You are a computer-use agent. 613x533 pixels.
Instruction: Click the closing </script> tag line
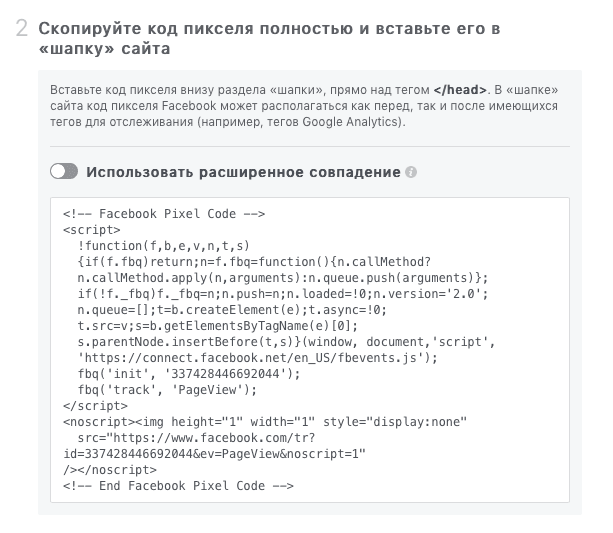click(95, 406)
